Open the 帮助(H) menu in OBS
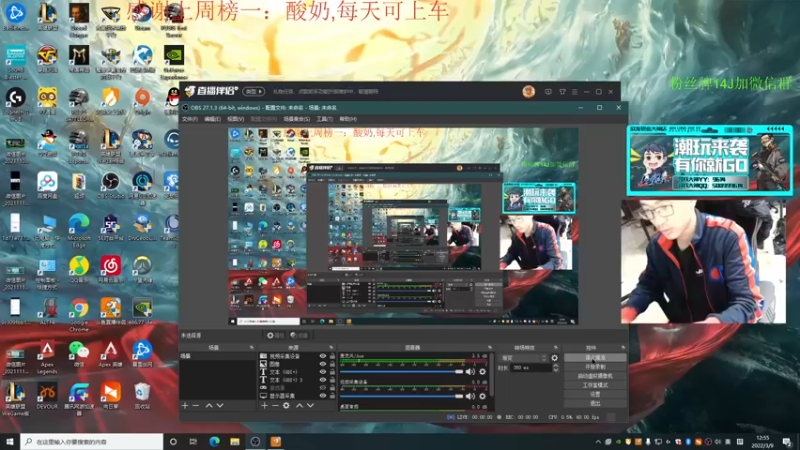 348,119
